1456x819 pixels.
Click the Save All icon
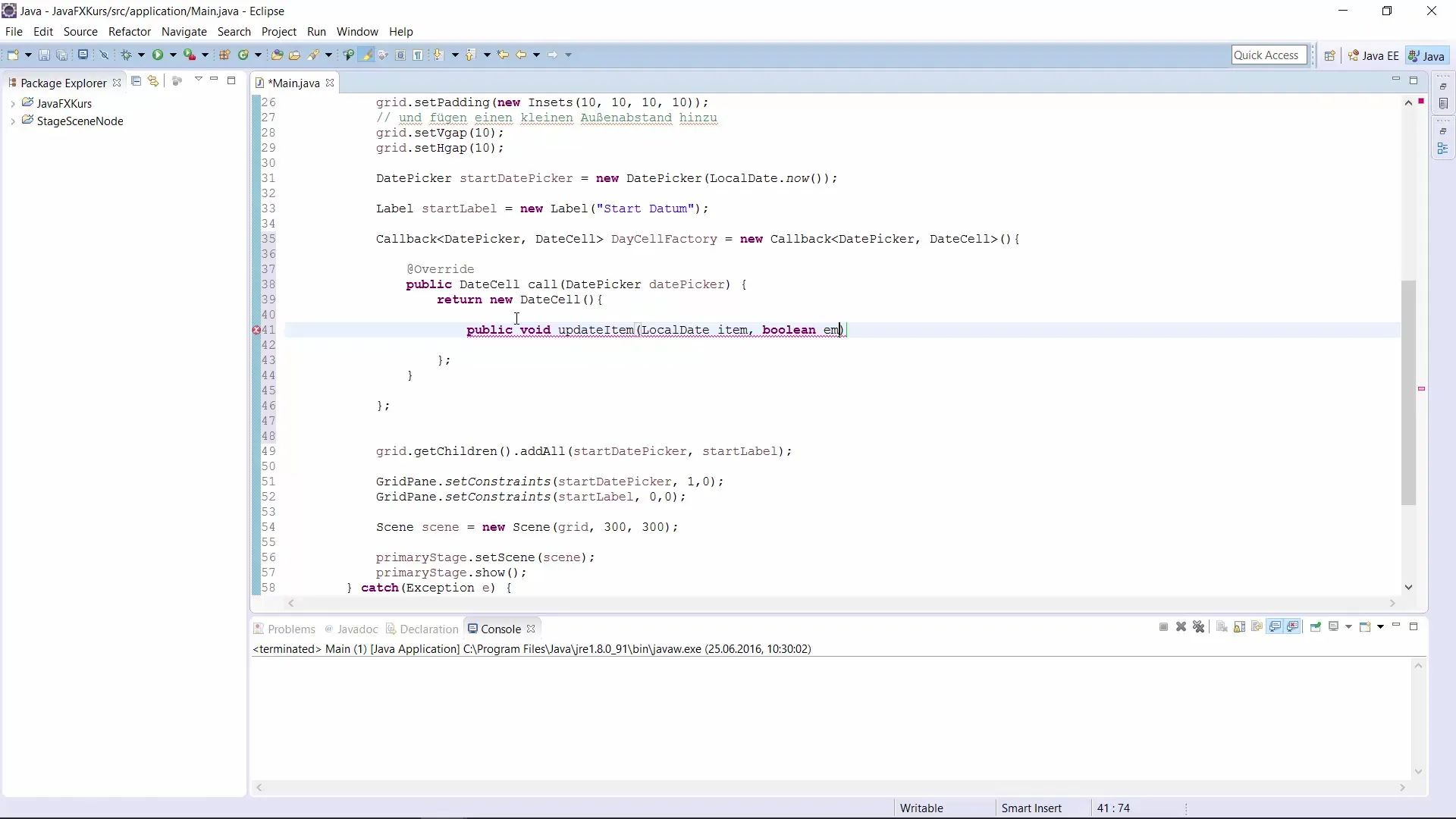(x=62, y=55)
